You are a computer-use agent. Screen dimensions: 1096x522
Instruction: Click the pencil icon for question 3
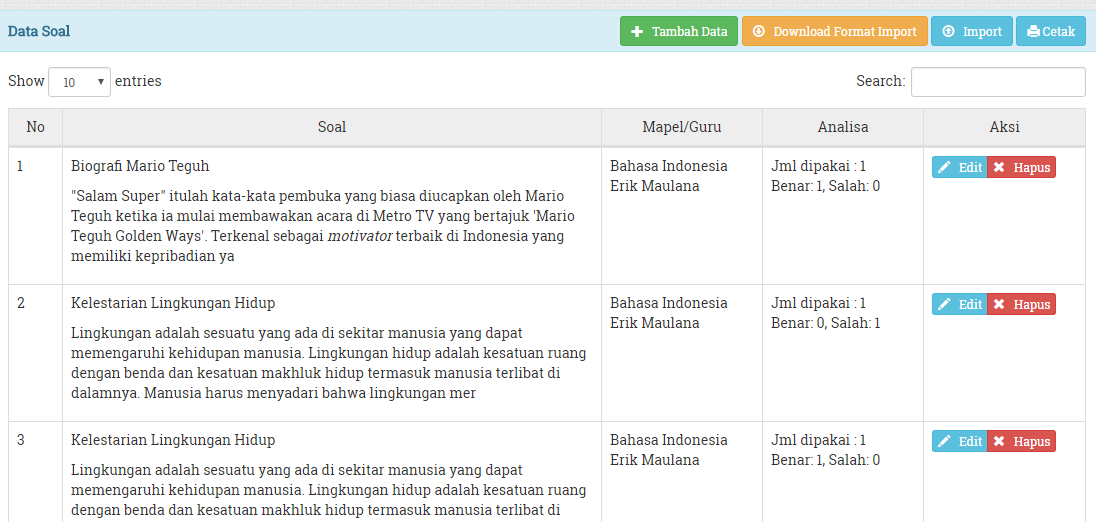945,442
